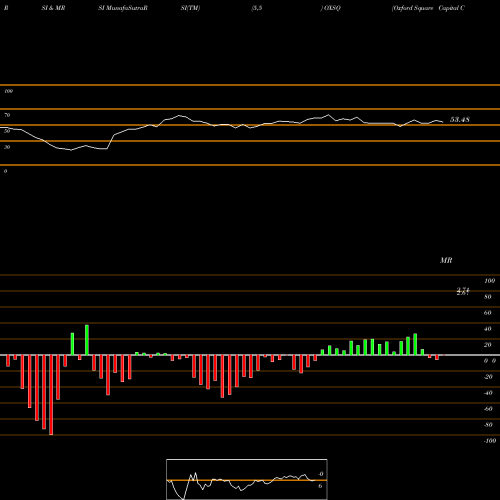Click the RSI 0 level label
The image size is (500, 500).
coord(5,171)
